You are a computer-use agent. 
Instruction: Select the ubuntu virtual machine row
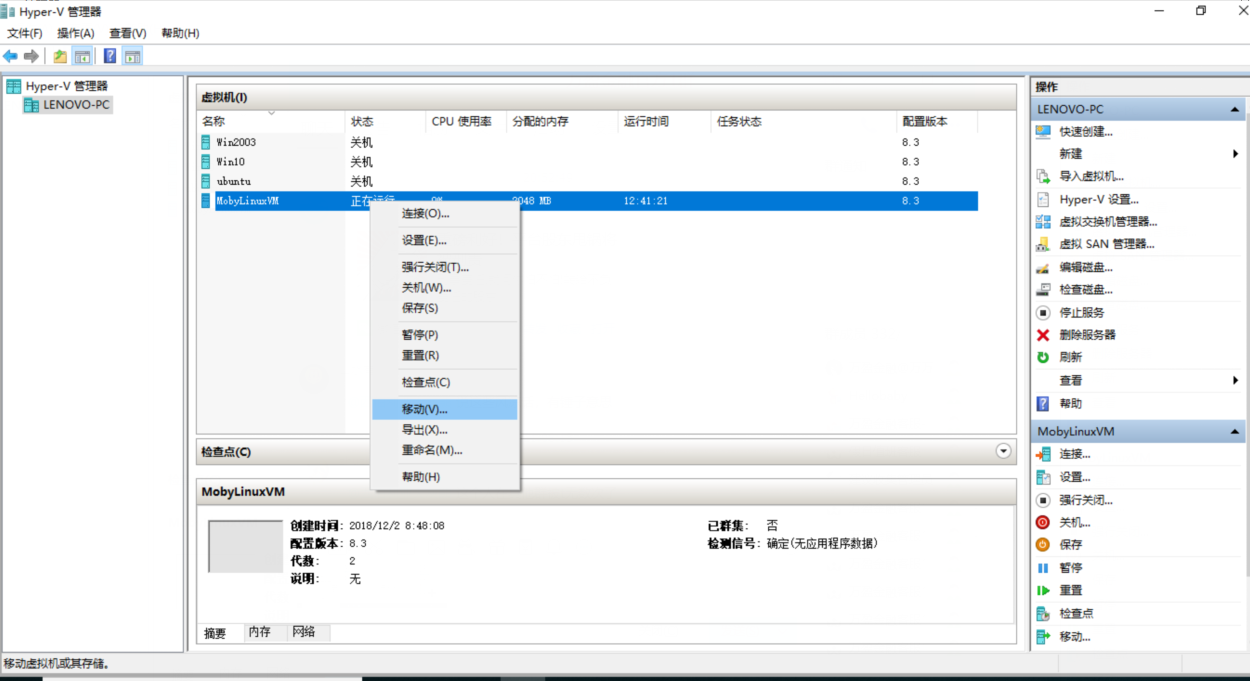coord(588,181)
